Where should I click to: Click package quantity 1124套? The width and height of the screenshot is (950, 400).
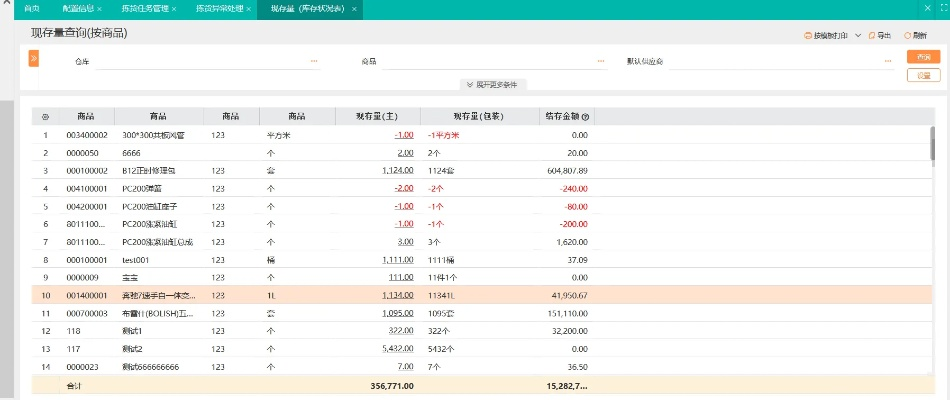pos(441,171)
